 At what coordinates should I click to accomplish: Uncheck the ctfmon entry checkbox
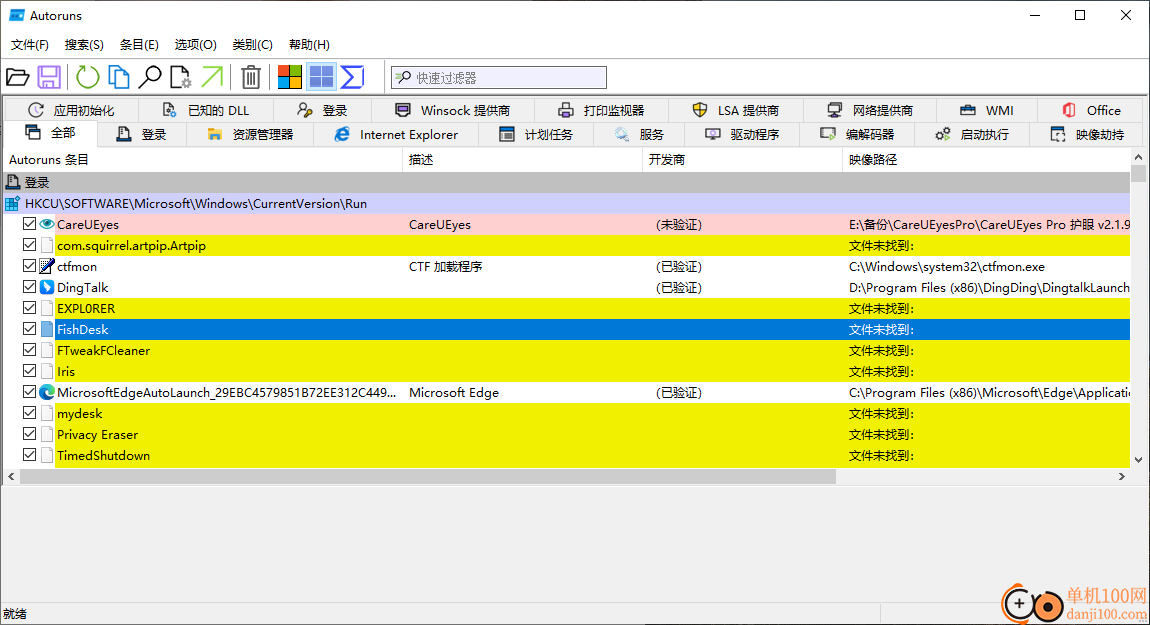click(x=29, y=266)
